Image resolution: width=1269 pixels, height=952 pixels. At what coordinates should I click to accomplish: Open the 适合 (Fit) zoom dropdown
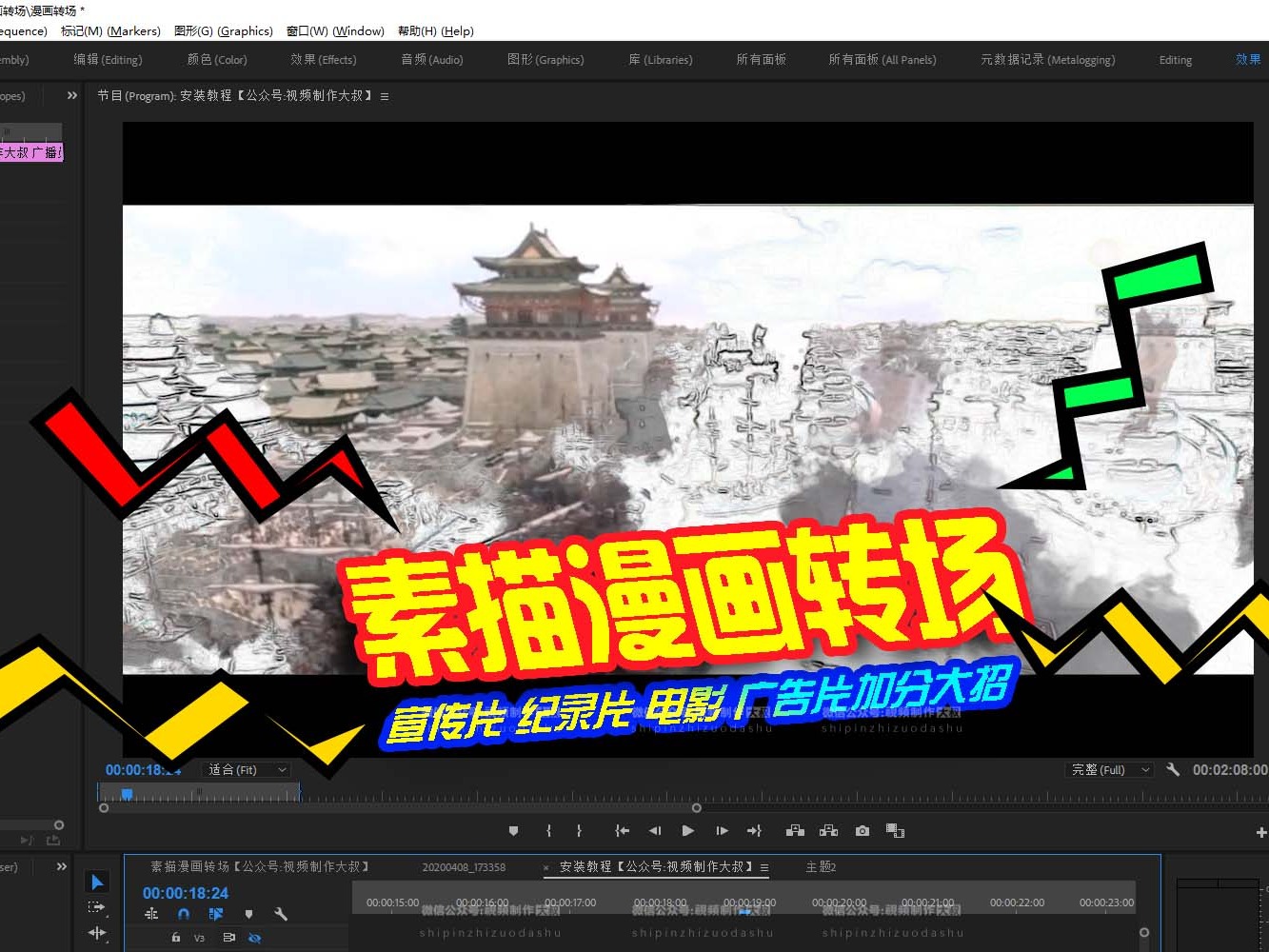(247, 769)
